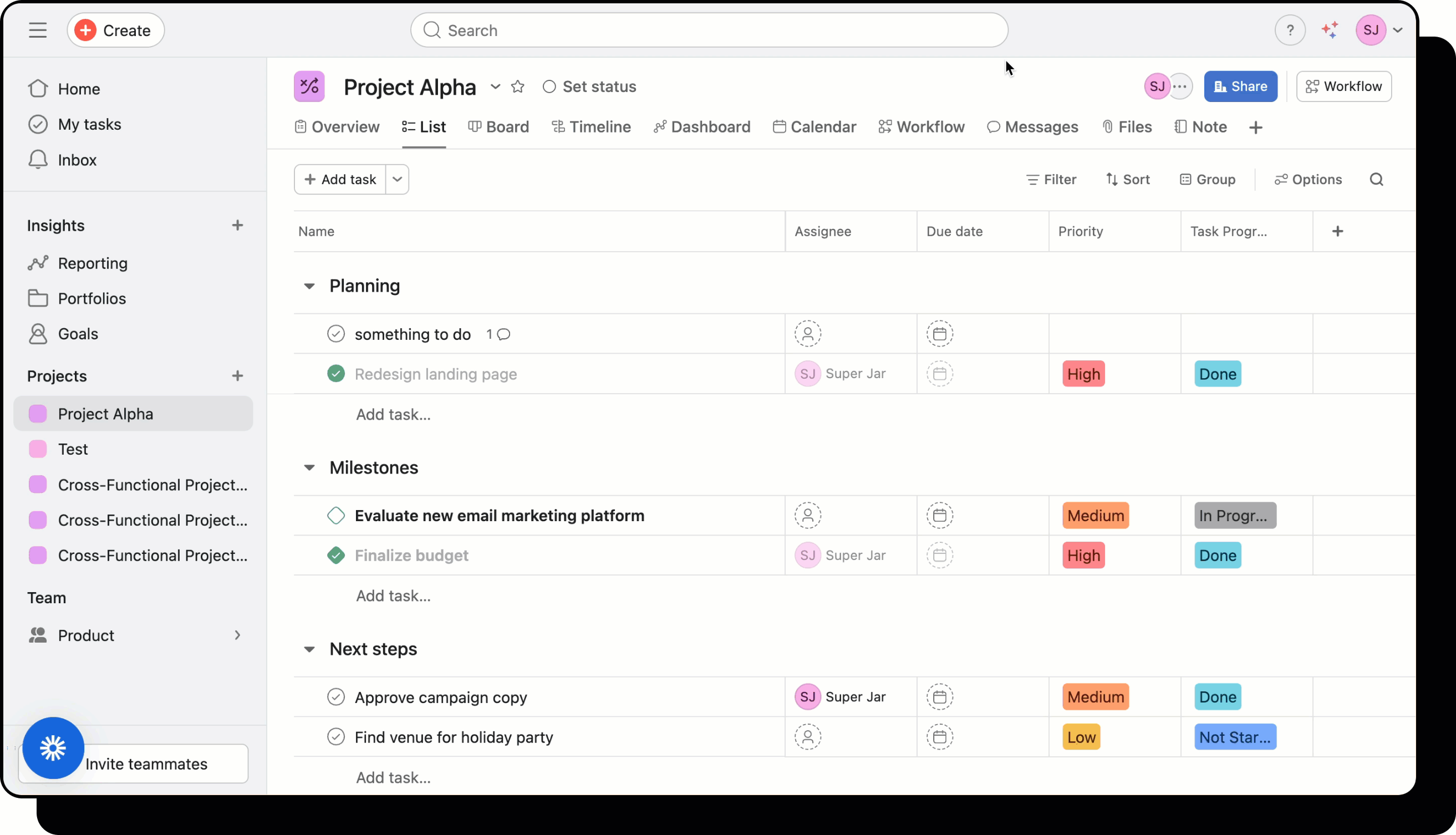Screen dimensions: 1456x835
Task: Open the Inbox notifications
Action: (78, 160)
